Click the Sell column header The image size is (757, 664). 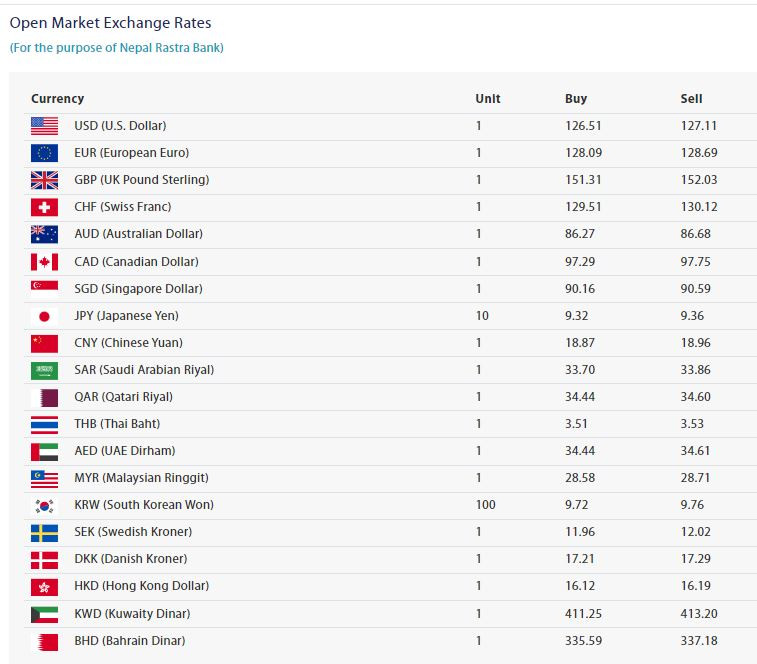[x=691, y=99]
